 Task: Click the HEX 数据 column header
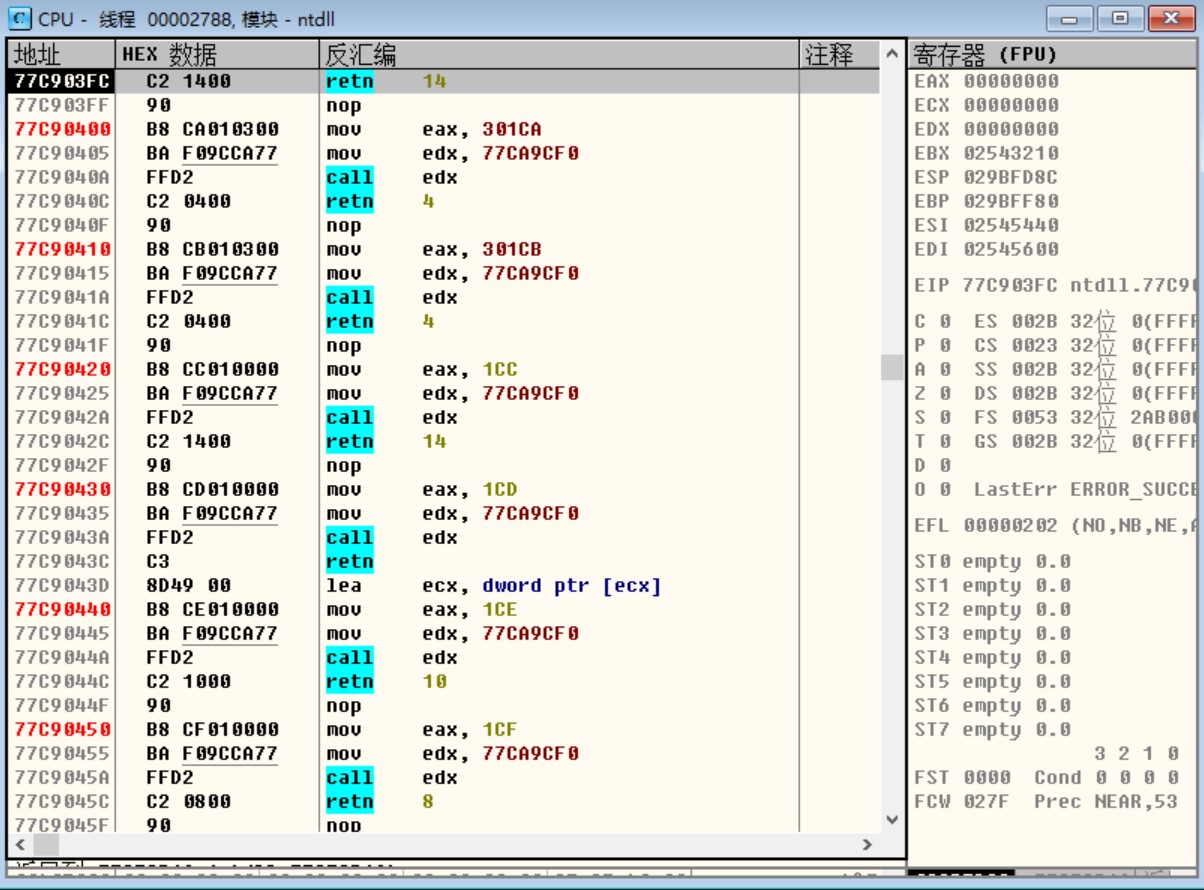tap(218, 54)
